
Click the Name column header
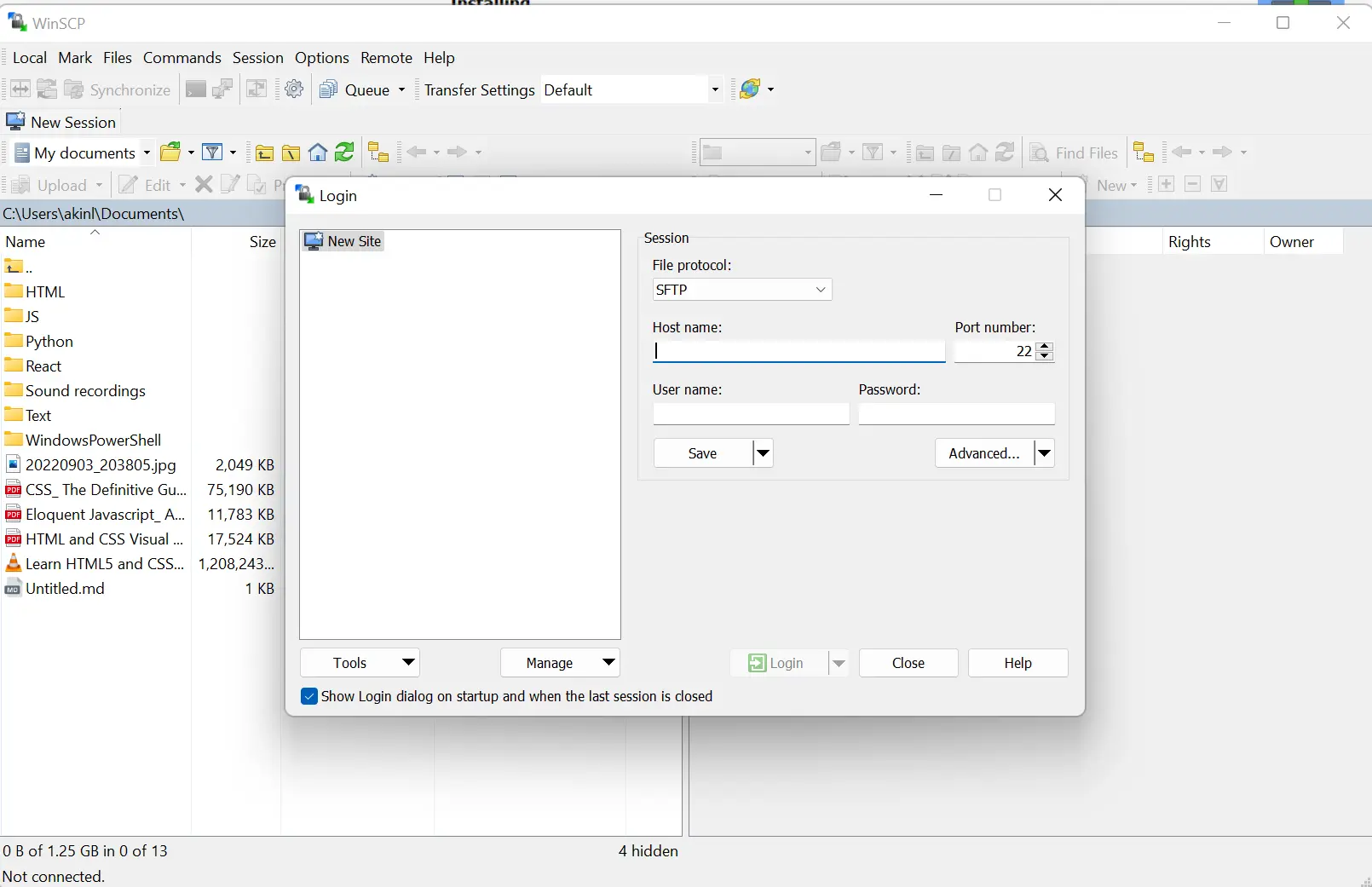[x=95, y=241]
